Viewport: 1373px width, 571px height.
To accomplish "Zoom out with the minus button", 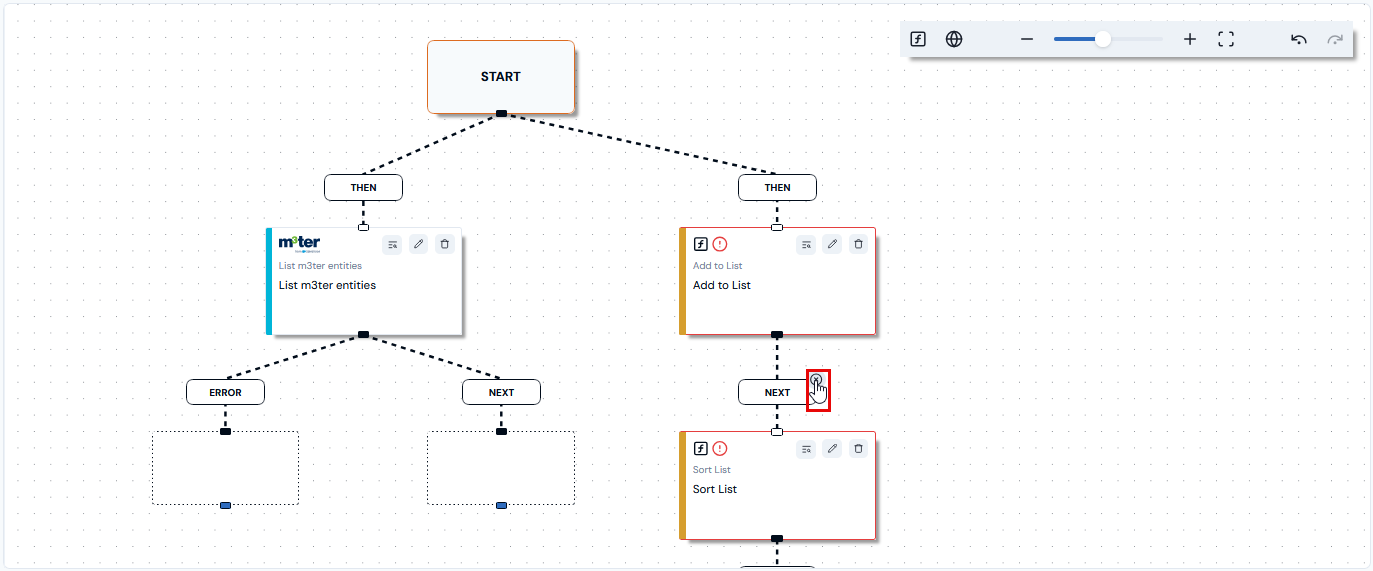I will [1026, 39].
